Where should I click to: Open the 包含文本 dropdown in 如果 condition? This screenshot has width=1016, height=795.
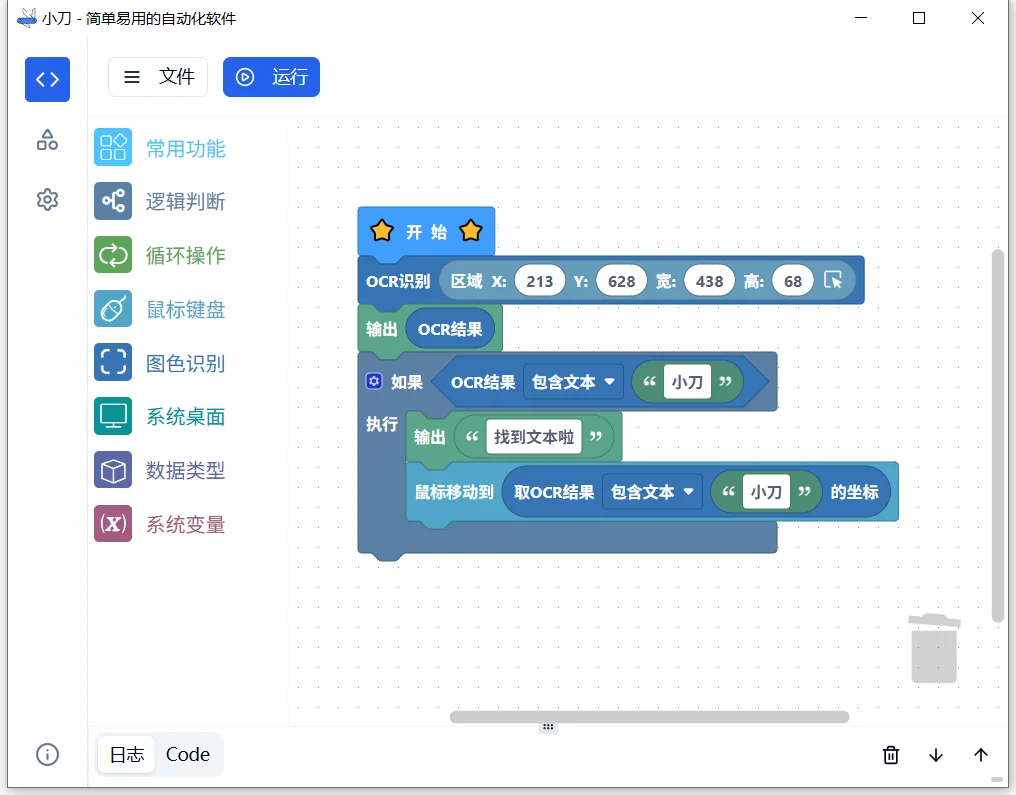[x=573, y=381]
